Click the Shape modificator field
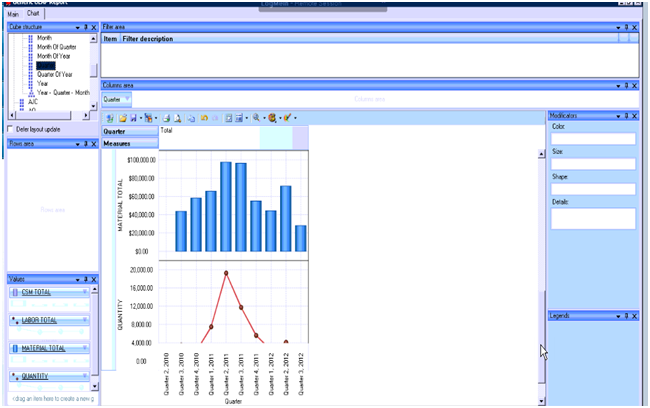The width and height of the screenshot is (650, 408). click(593, 189)
